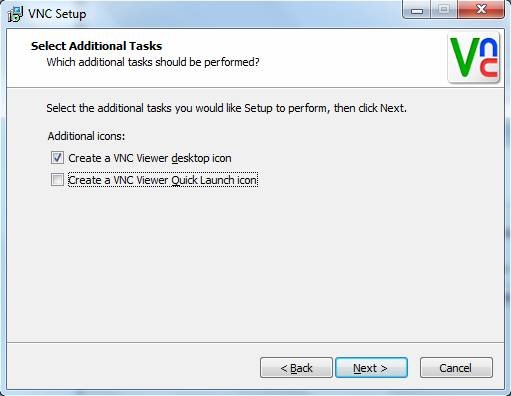Cancel the VNC setup wizard
The height and width of the screenshot is (396, 511).
456,368
